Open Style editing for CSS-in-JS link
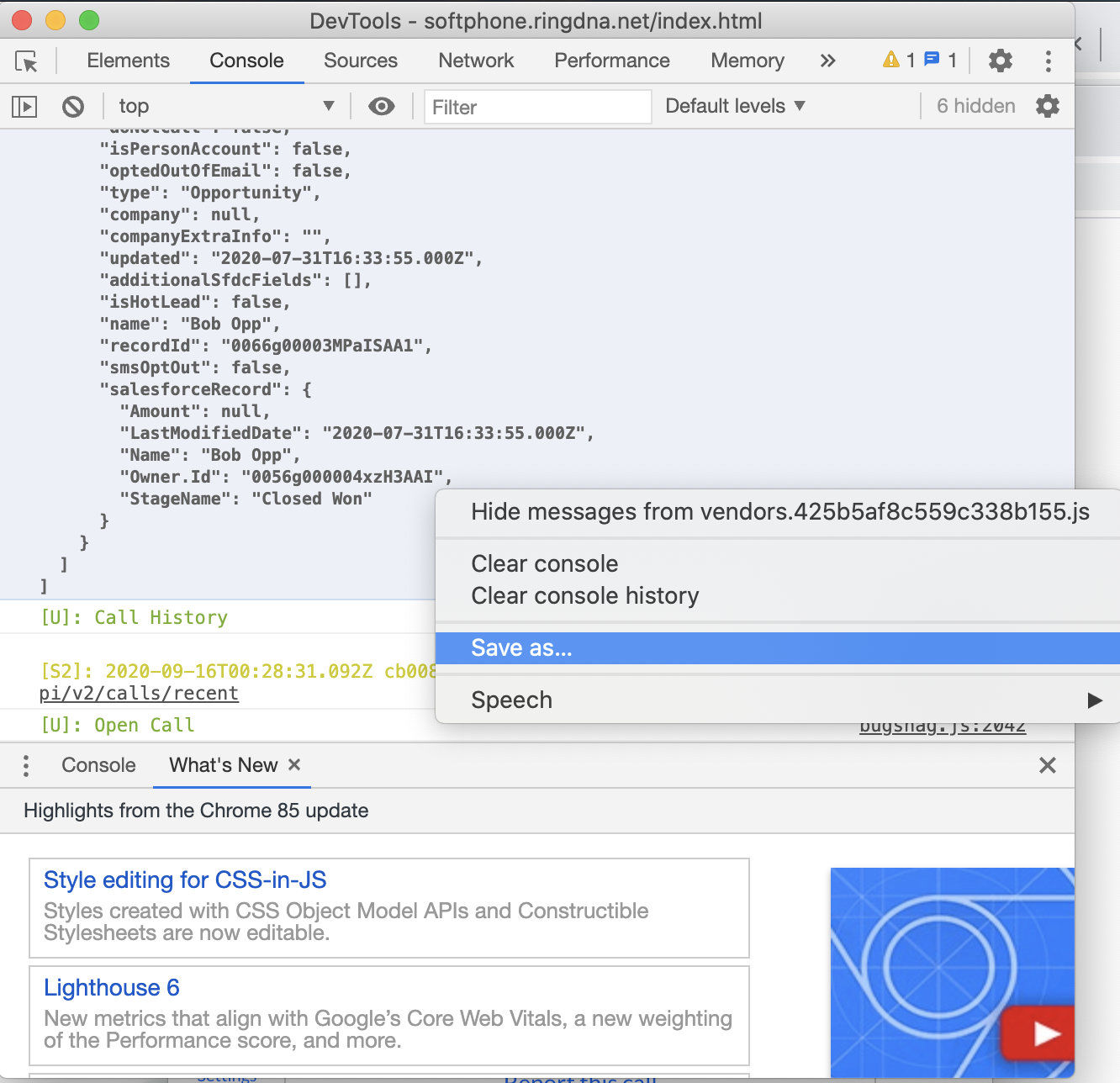The image size is (1120, 1083). point(185,880)
